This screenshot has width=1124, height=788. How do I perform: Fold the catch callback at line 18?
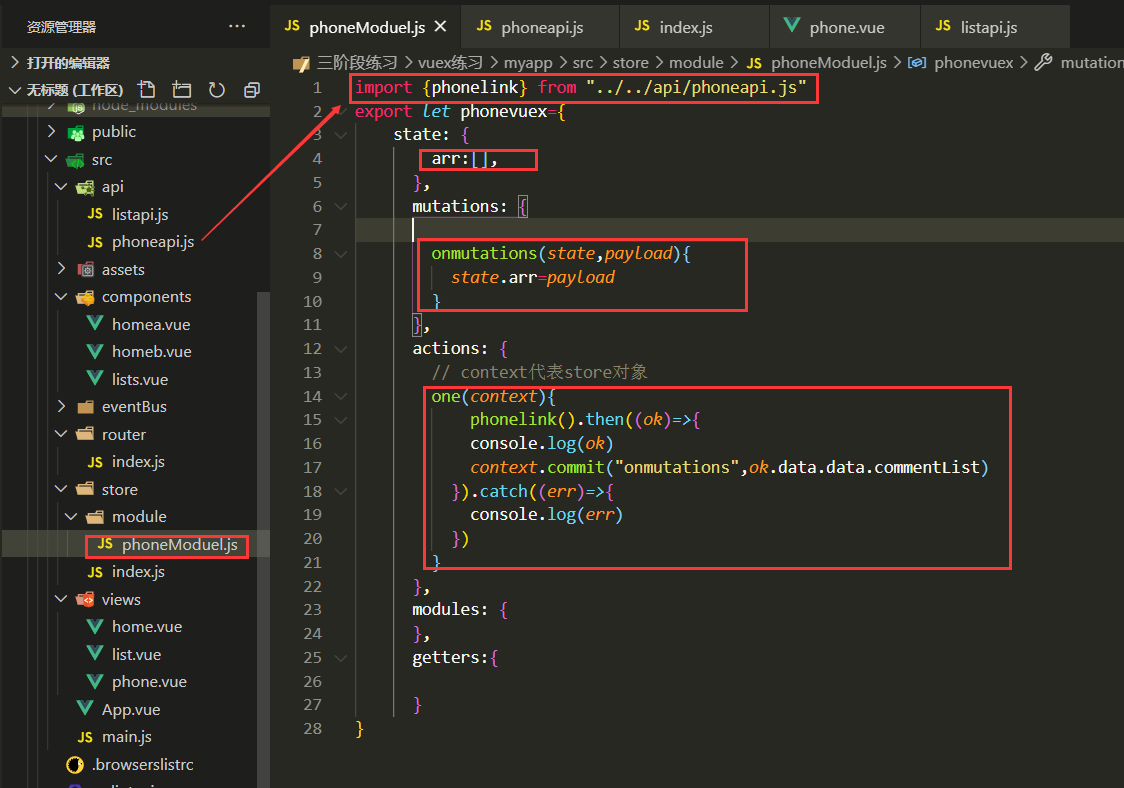[341, 491]
